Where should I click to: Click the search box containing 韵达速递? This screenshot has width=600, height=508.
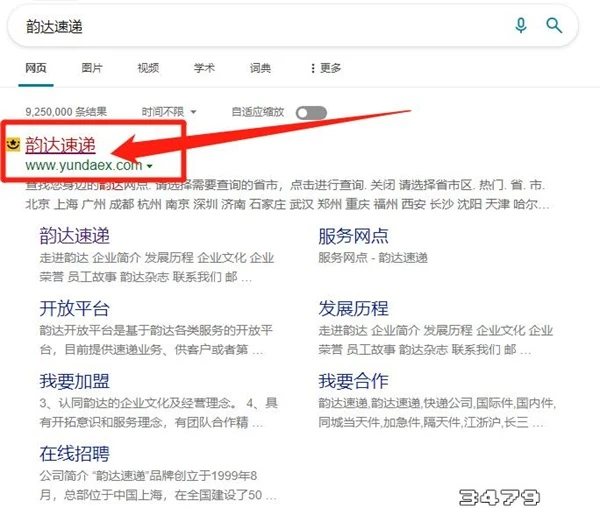[250, 25]
